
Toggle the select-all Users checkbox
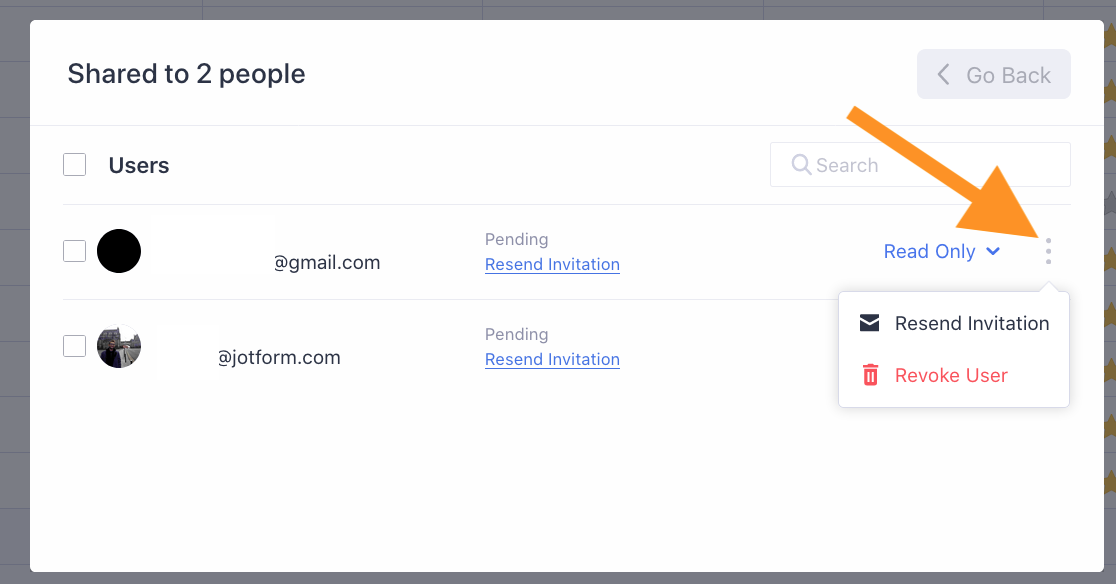tap(74, 165)
